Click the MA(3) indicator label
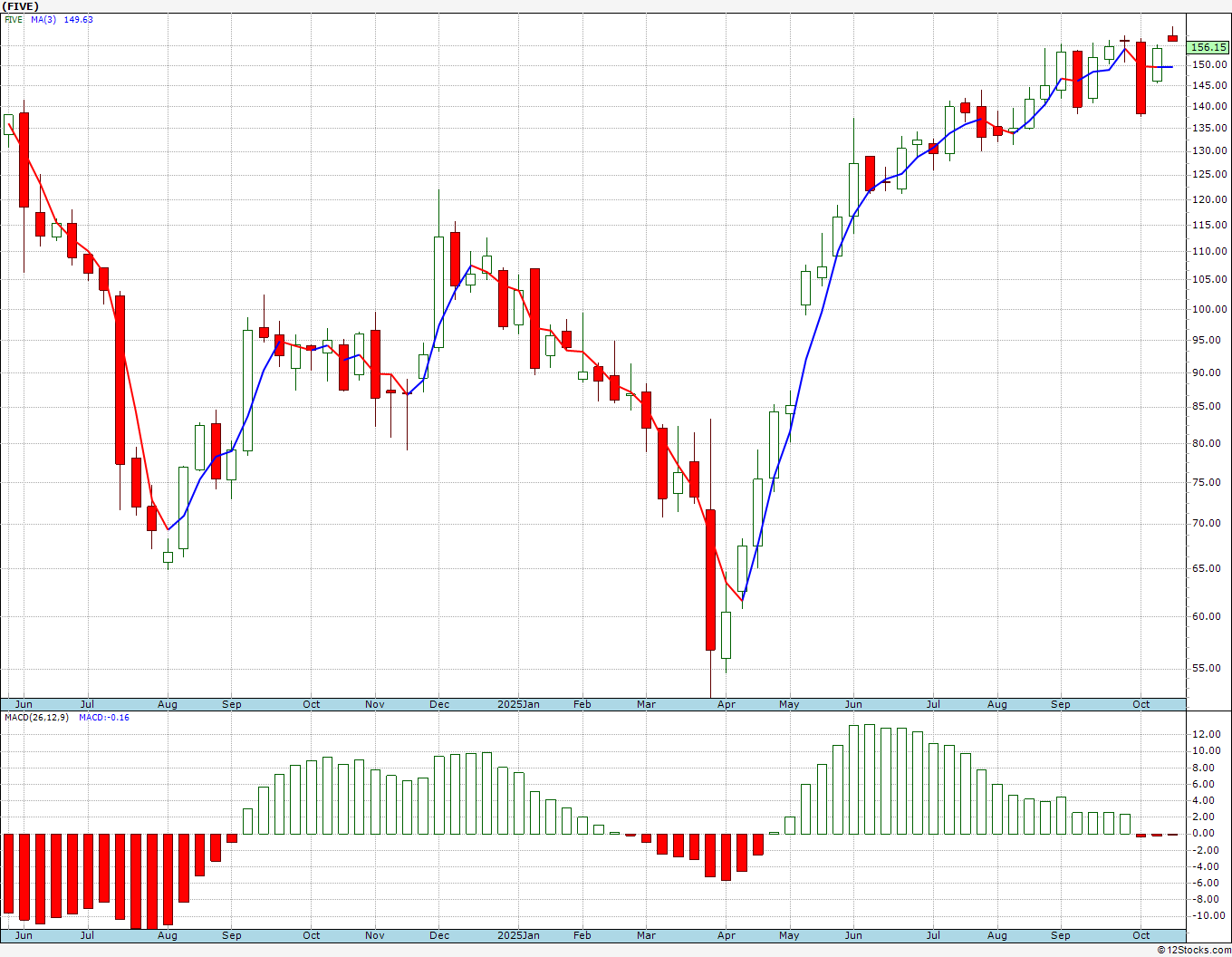The height and width of the screenshot is (957, 1232). pyautogui.click(x=43, y=20)
